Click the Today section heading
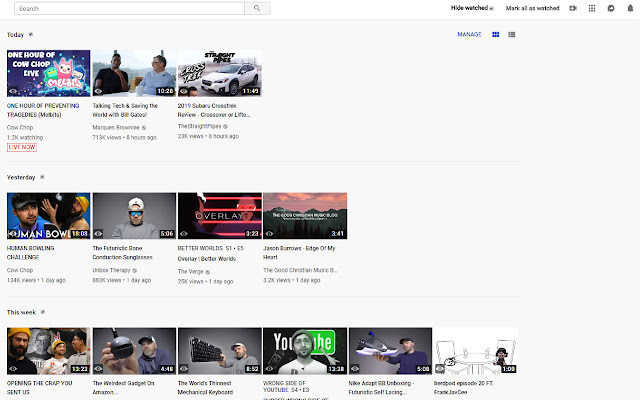Viewport: 640px width, 400px height. click(x=16, y=35)
